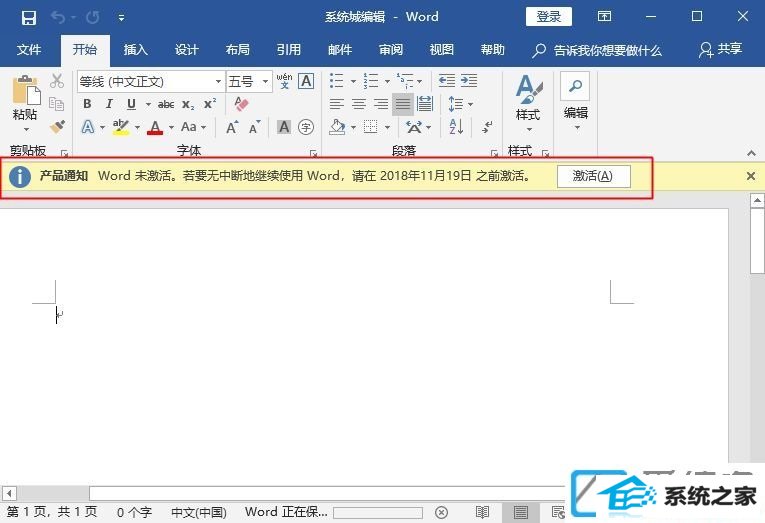
Task: Click the 粘贴 paste icon
Action: click(x=25, y=89)
